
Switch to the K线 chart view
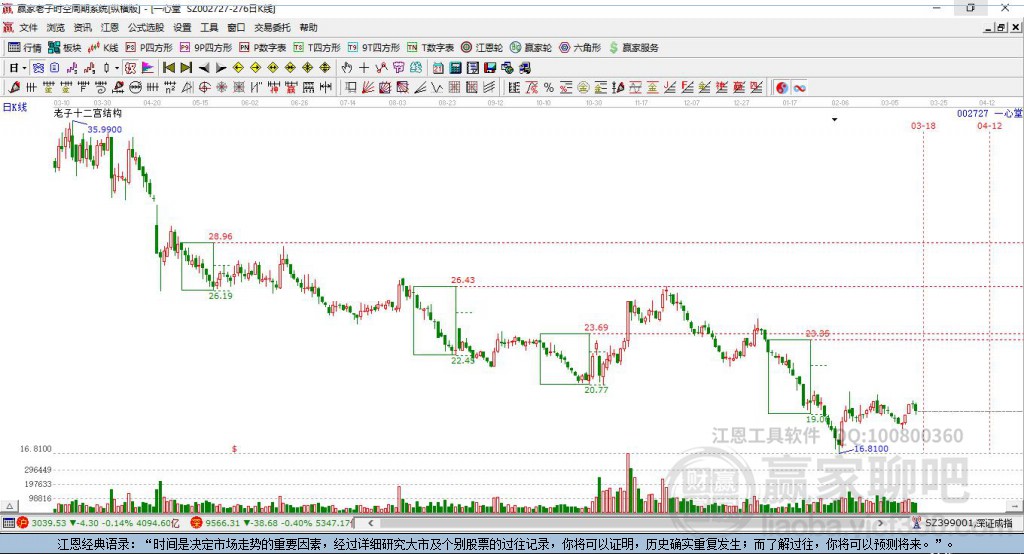(x=103, y=48)
